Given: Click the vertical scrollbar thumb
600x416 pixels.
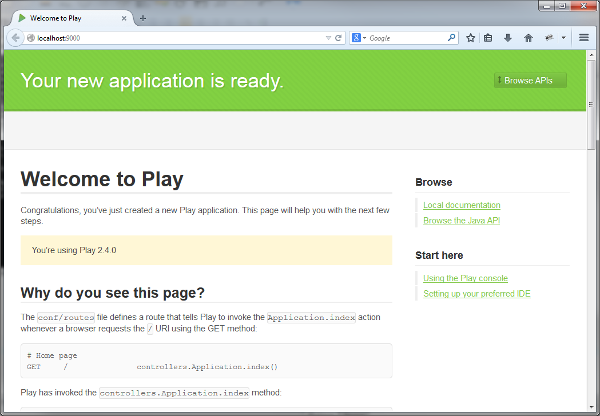Looking at the screenshot, I should pos(591,104).
